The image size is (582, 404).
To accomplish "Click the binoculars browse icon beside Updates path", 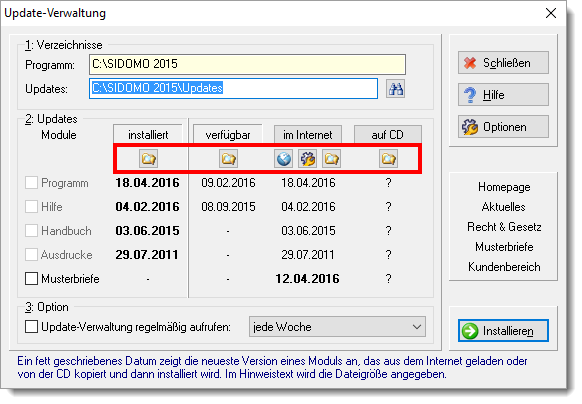I will click(395, 89).
